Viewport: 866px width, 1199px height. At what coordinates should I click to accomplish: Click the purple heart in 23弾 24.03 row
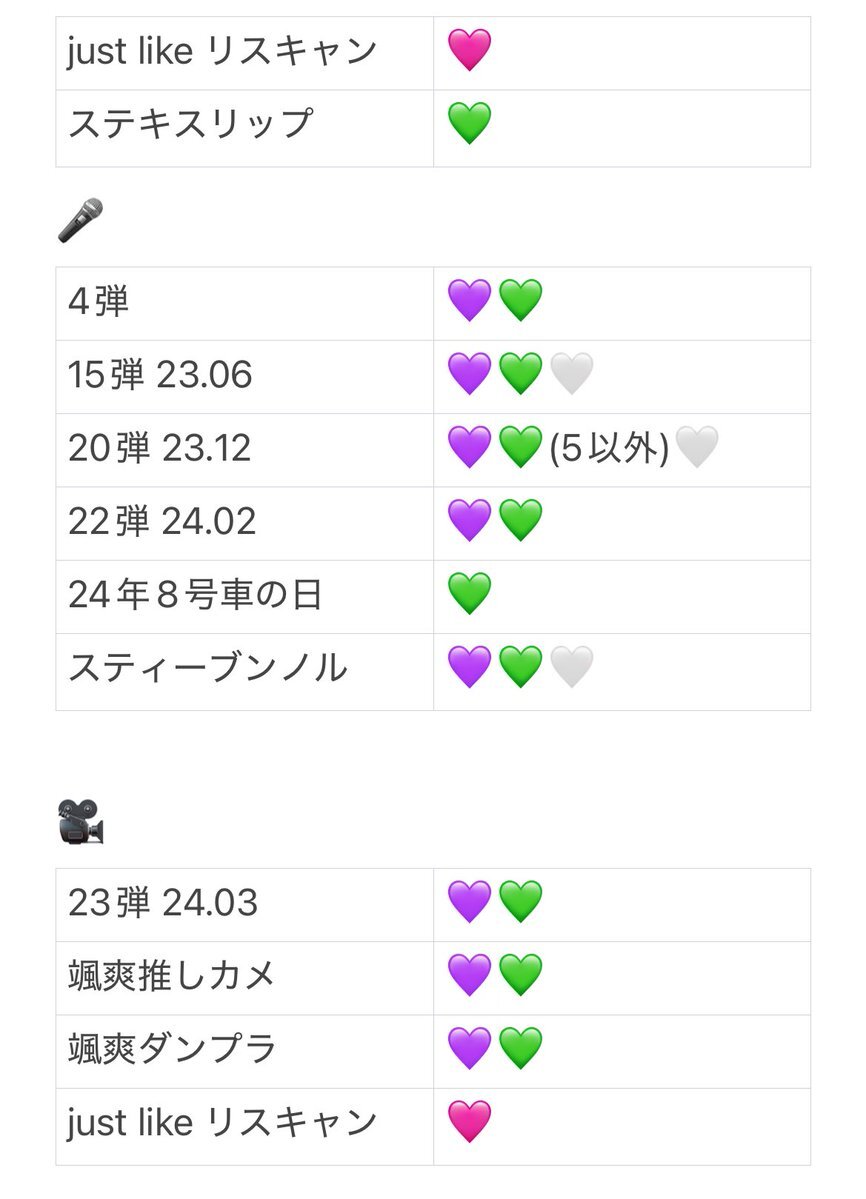[x=469, y=902]
